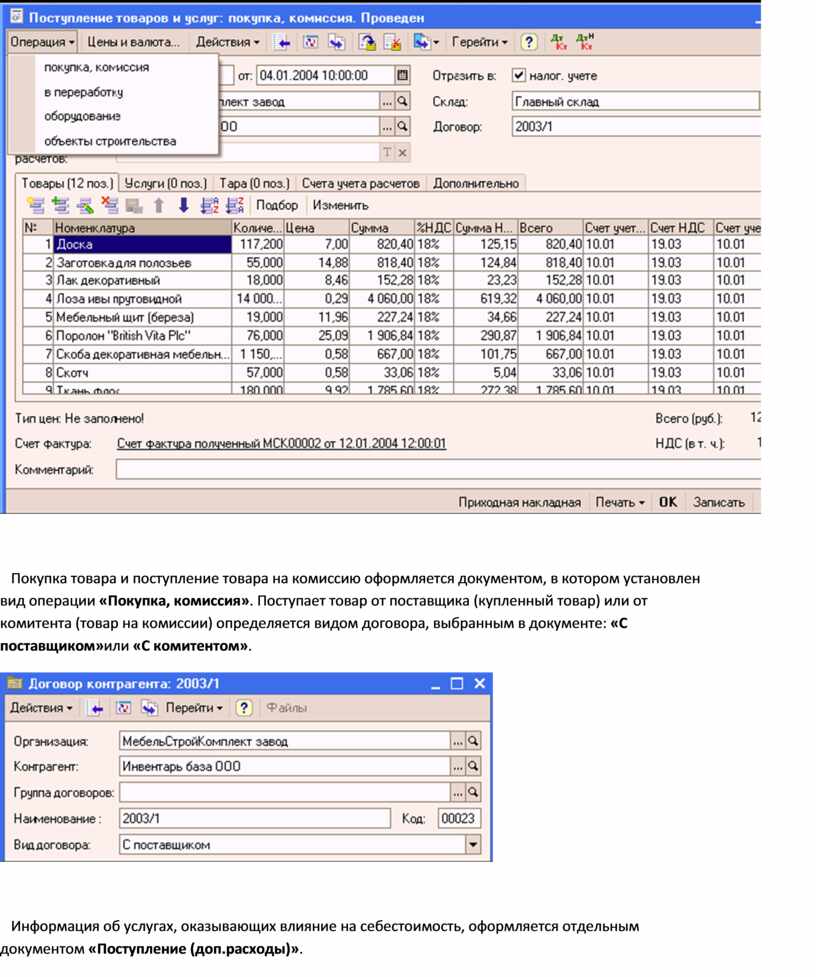Open the Операция dropdown menu
This screenshot has height=977, width=816.
tap(42, 42)
